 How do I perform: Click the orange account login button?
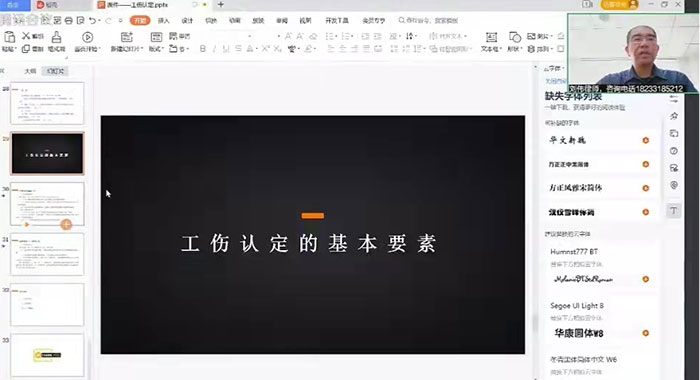pos(620,4)
